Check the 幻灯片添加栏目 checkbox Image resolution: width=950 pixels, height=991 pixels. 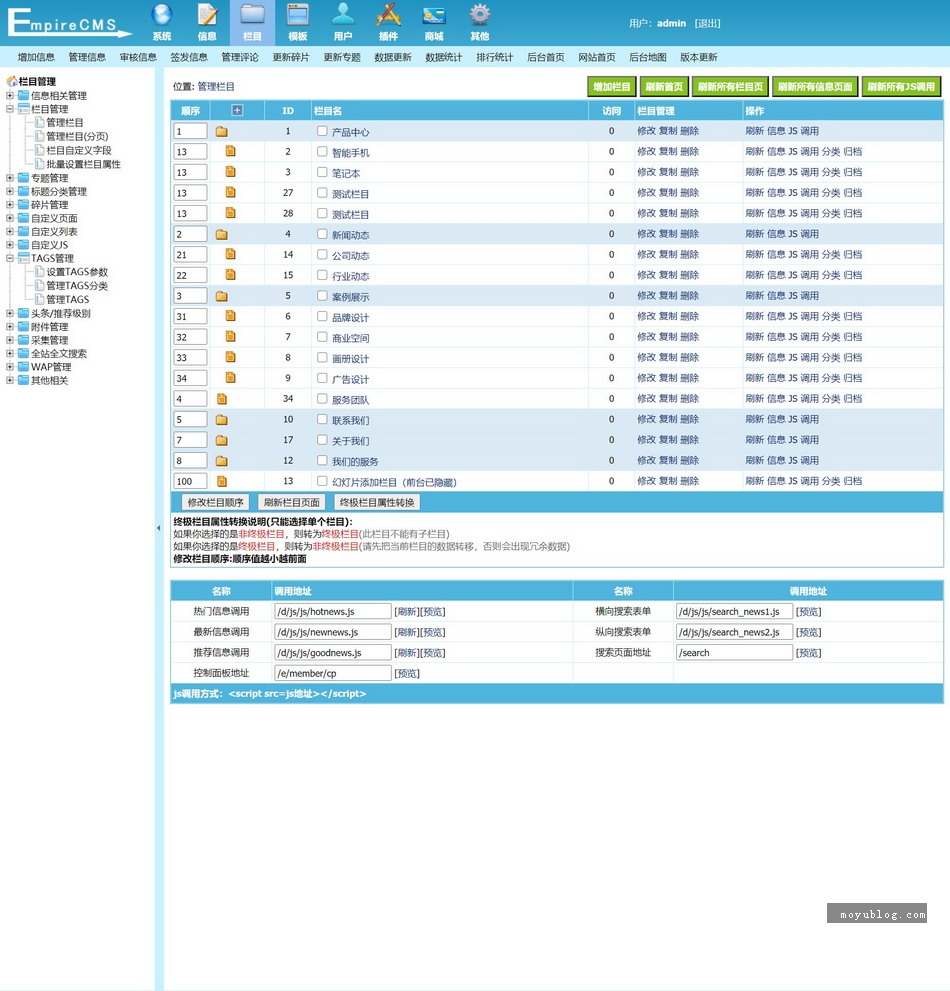322,481
